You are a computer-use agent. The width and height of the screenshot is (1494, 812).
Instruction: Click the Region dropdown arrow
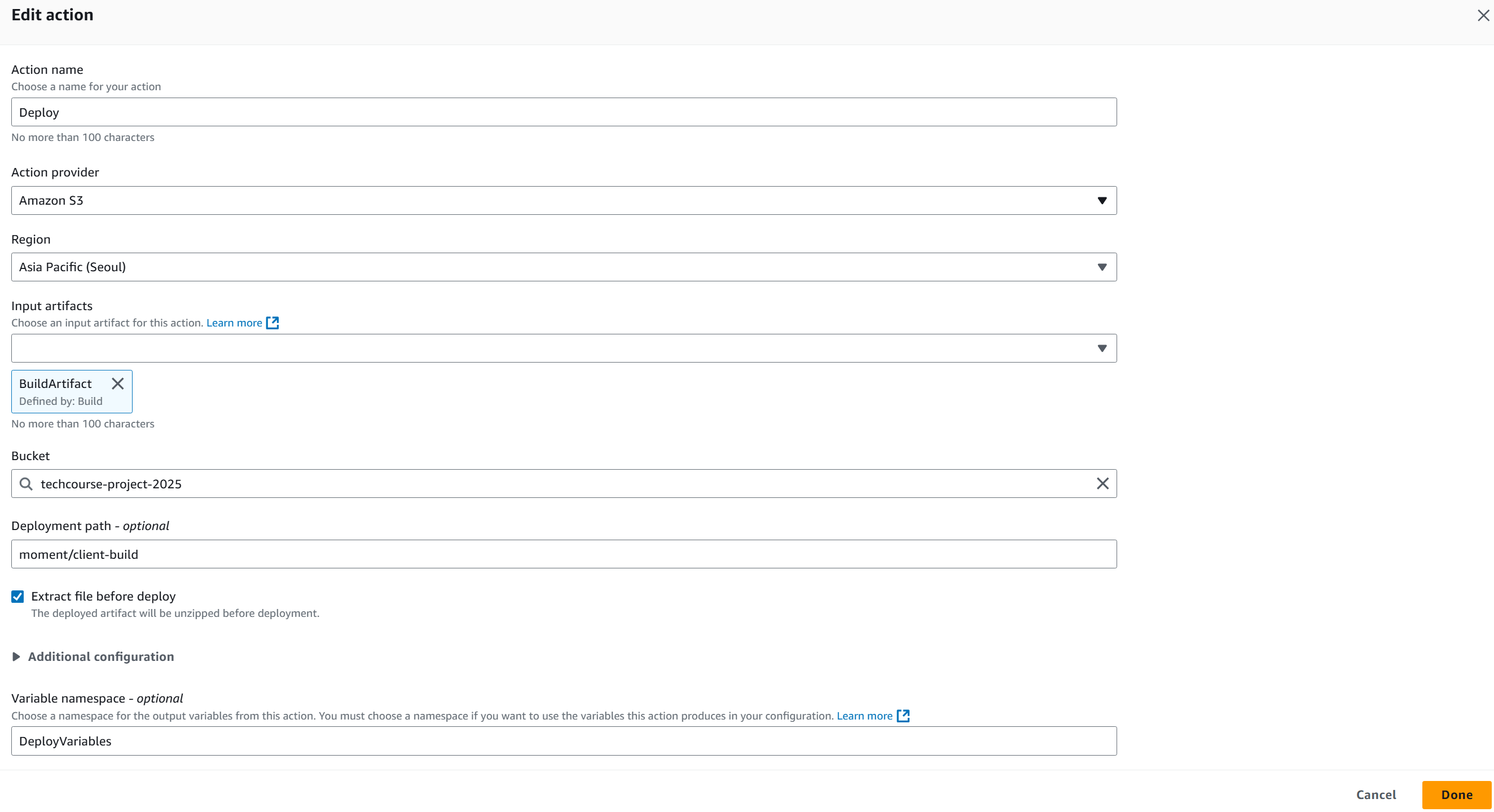(1102, 267)
